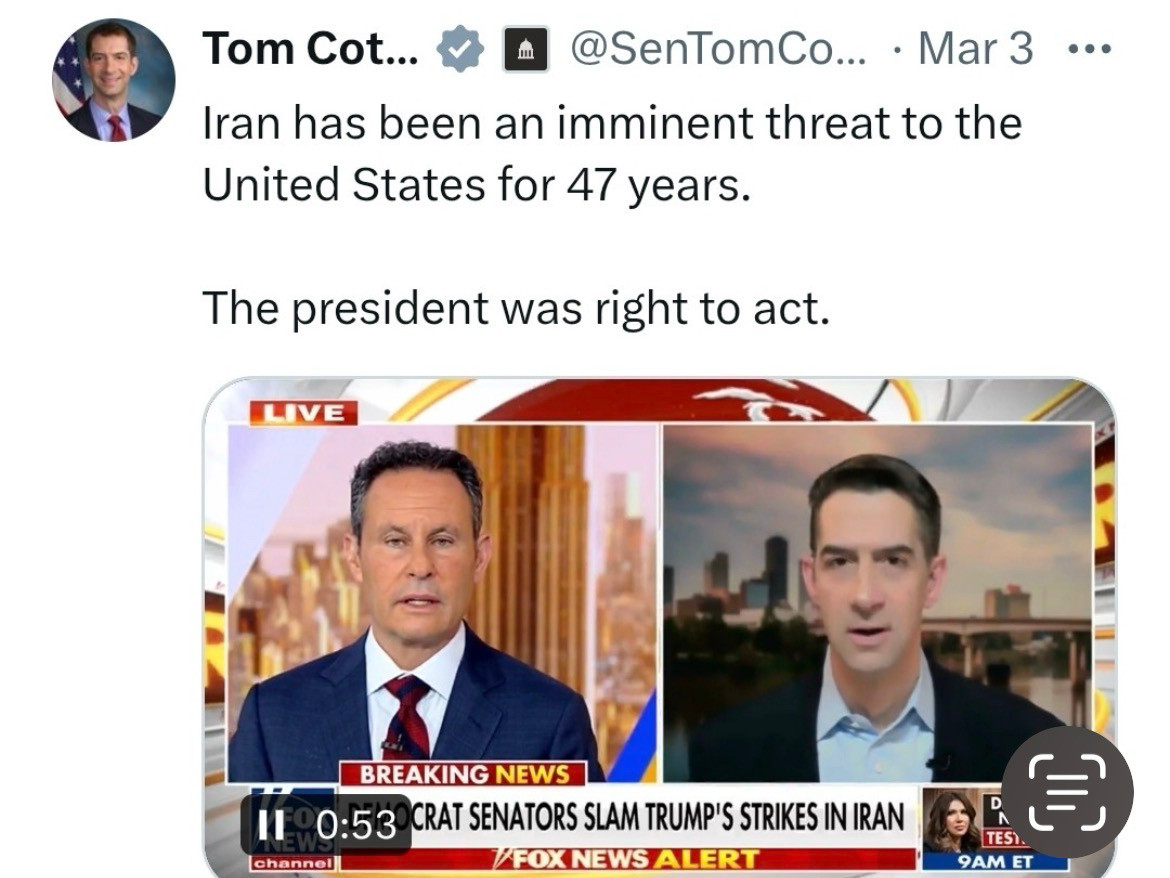Tap the live text scan icon
Viewport: 1170px width, 878px height.
[1067, 791]
